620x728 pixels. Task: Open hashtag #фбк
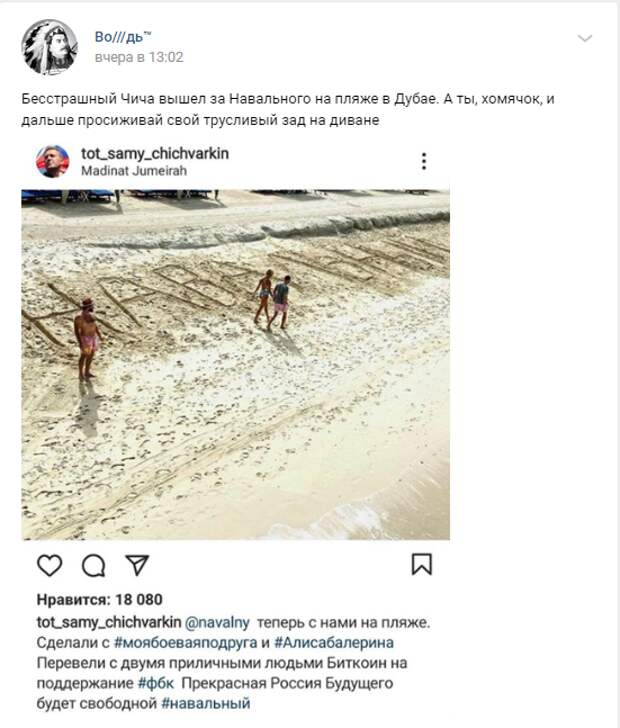click(156, 683)
